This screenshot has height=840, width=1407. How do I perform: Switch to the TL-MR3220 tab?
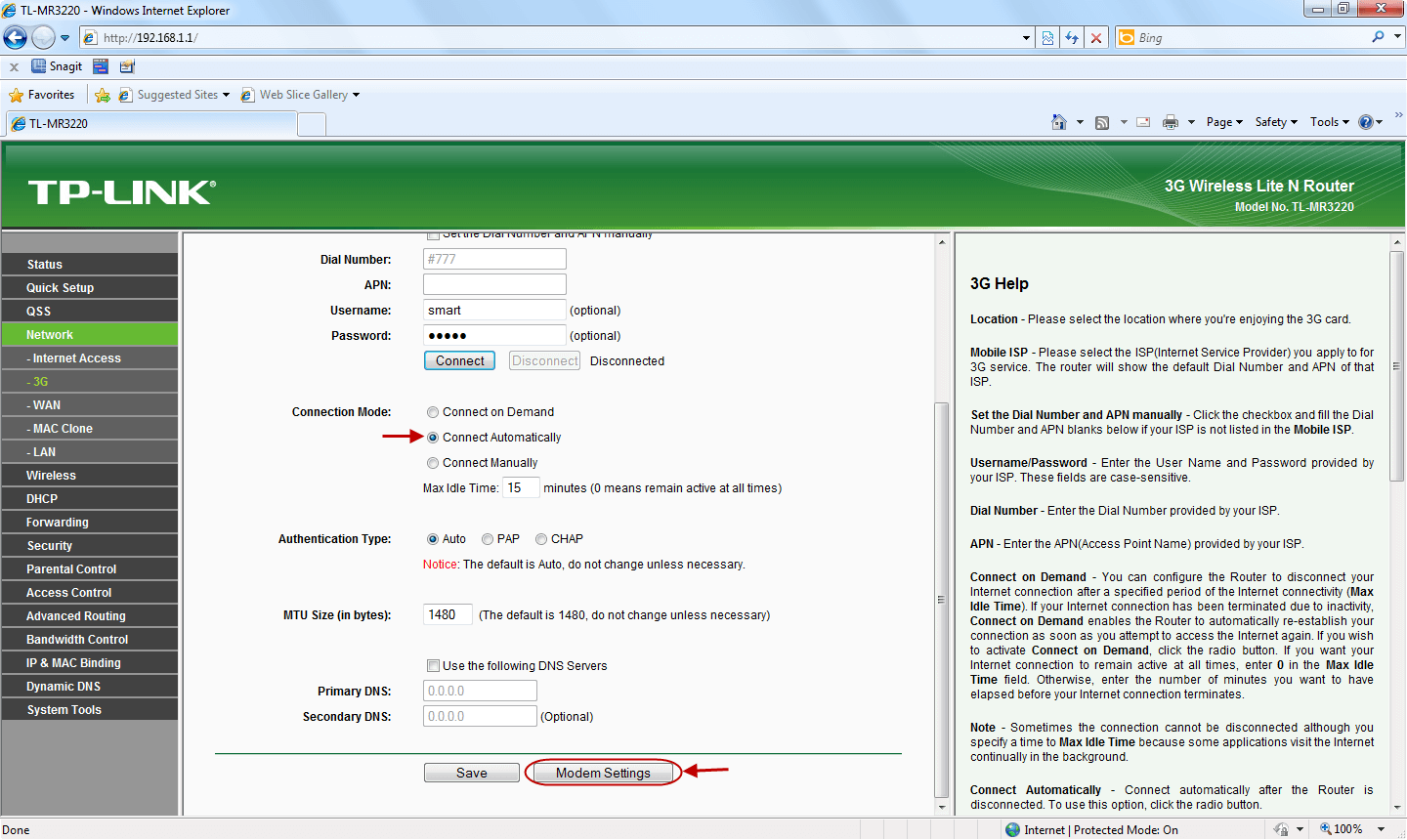(150, 124)
